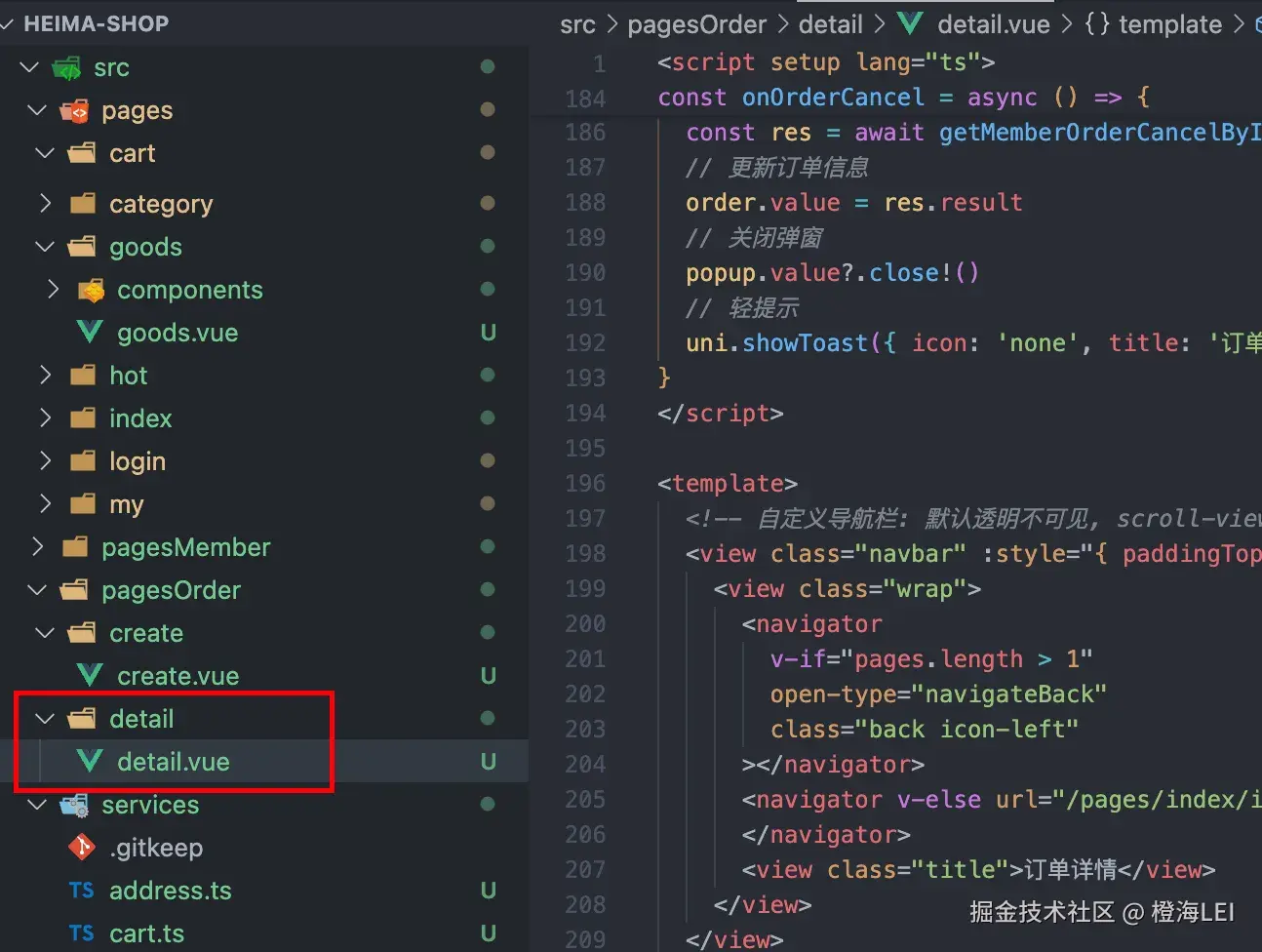1262x952 pixels.
Task: Click the services folder icon
Action: pyautogui.click(x=74, y=805)
